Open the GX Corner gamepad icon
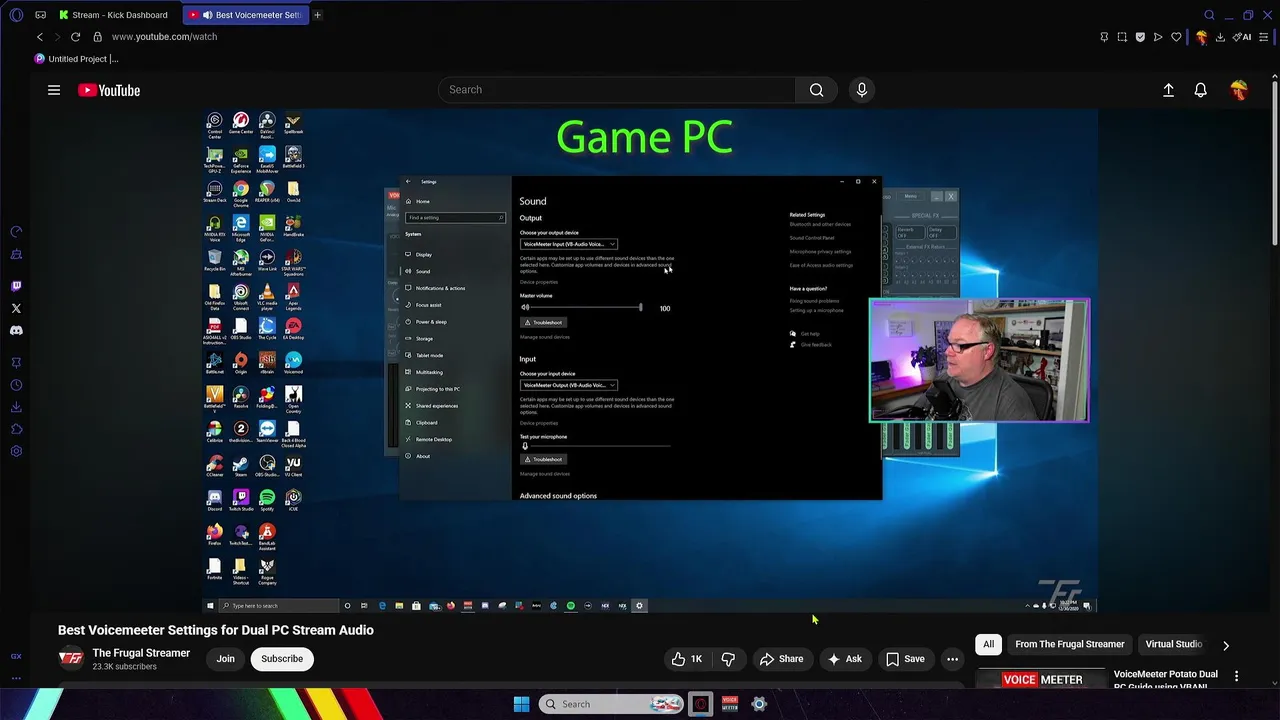Image resolution: width=1280 pixels, height=720 pixels. coord(40,15)
